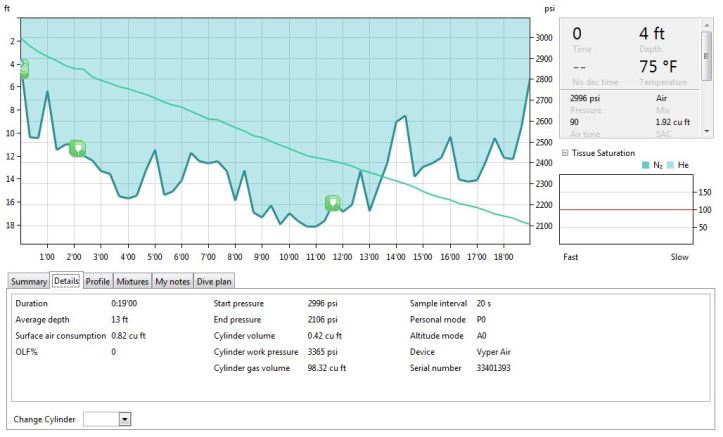Click the He legend color swatch
The image size is (723, 437).
[670, 165]
